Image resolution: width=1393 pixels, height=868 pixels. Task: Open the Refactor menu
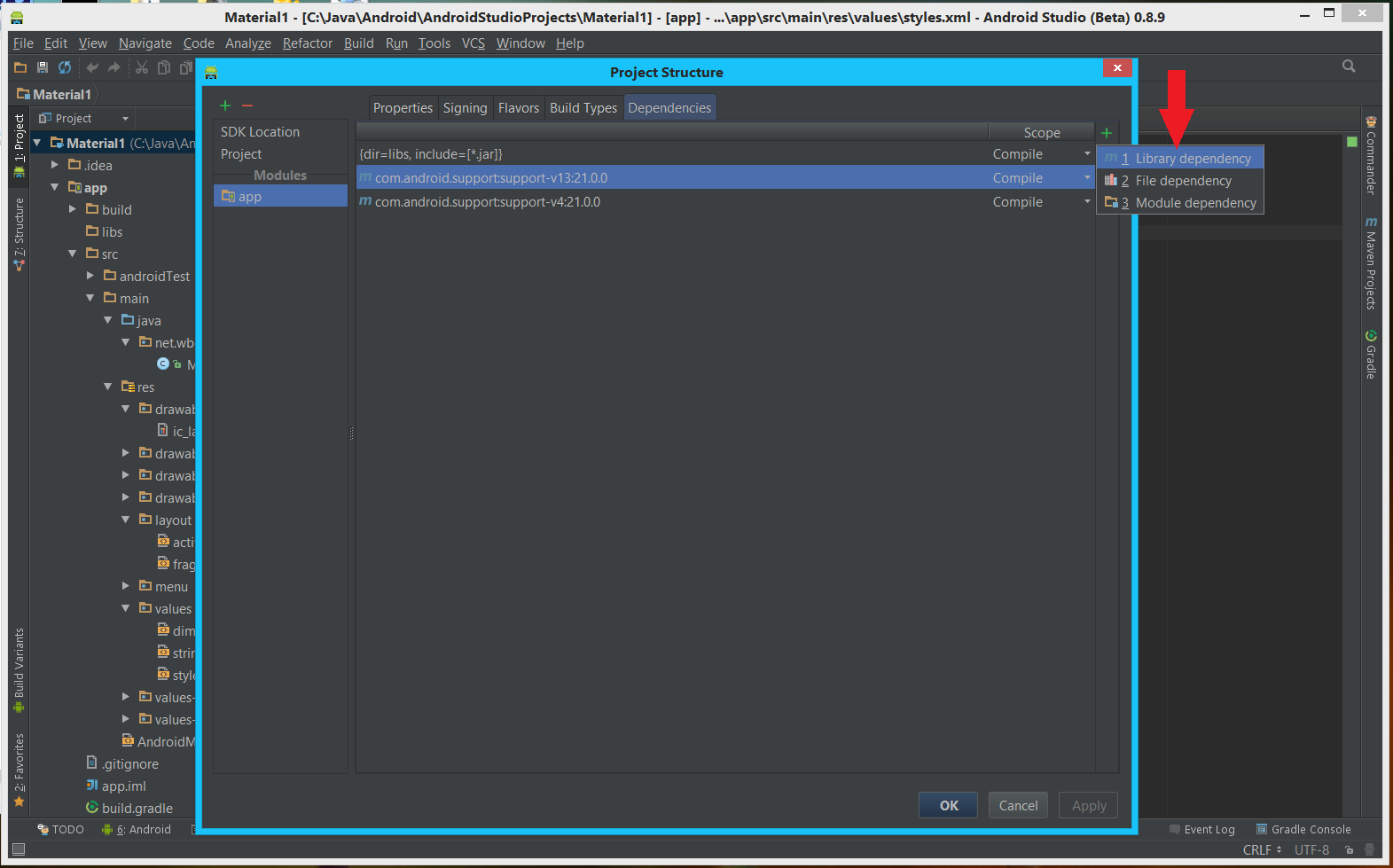(x=308, y=43)
